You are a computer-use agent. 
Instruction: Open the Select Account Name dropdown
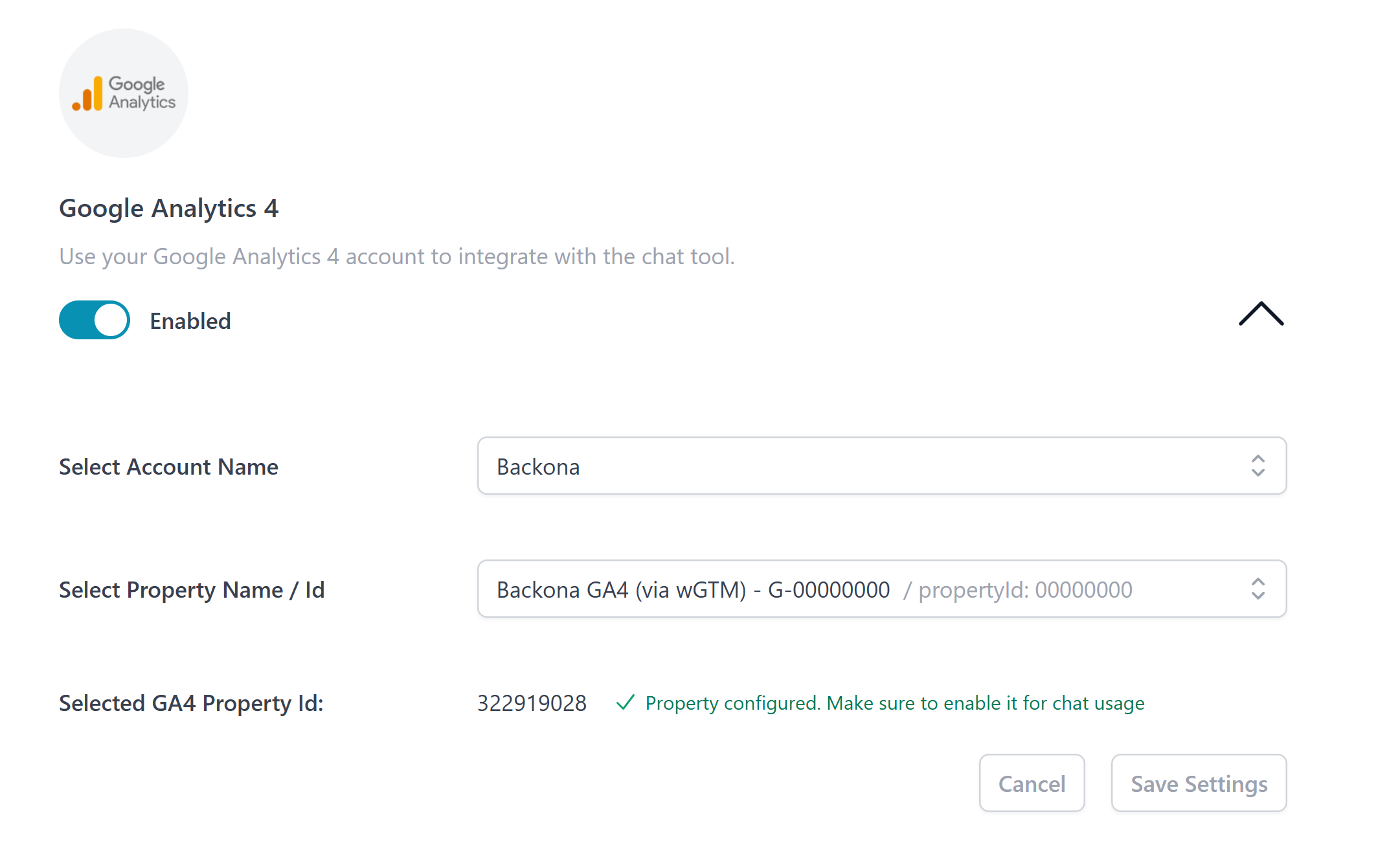click(x=882, y=466)
